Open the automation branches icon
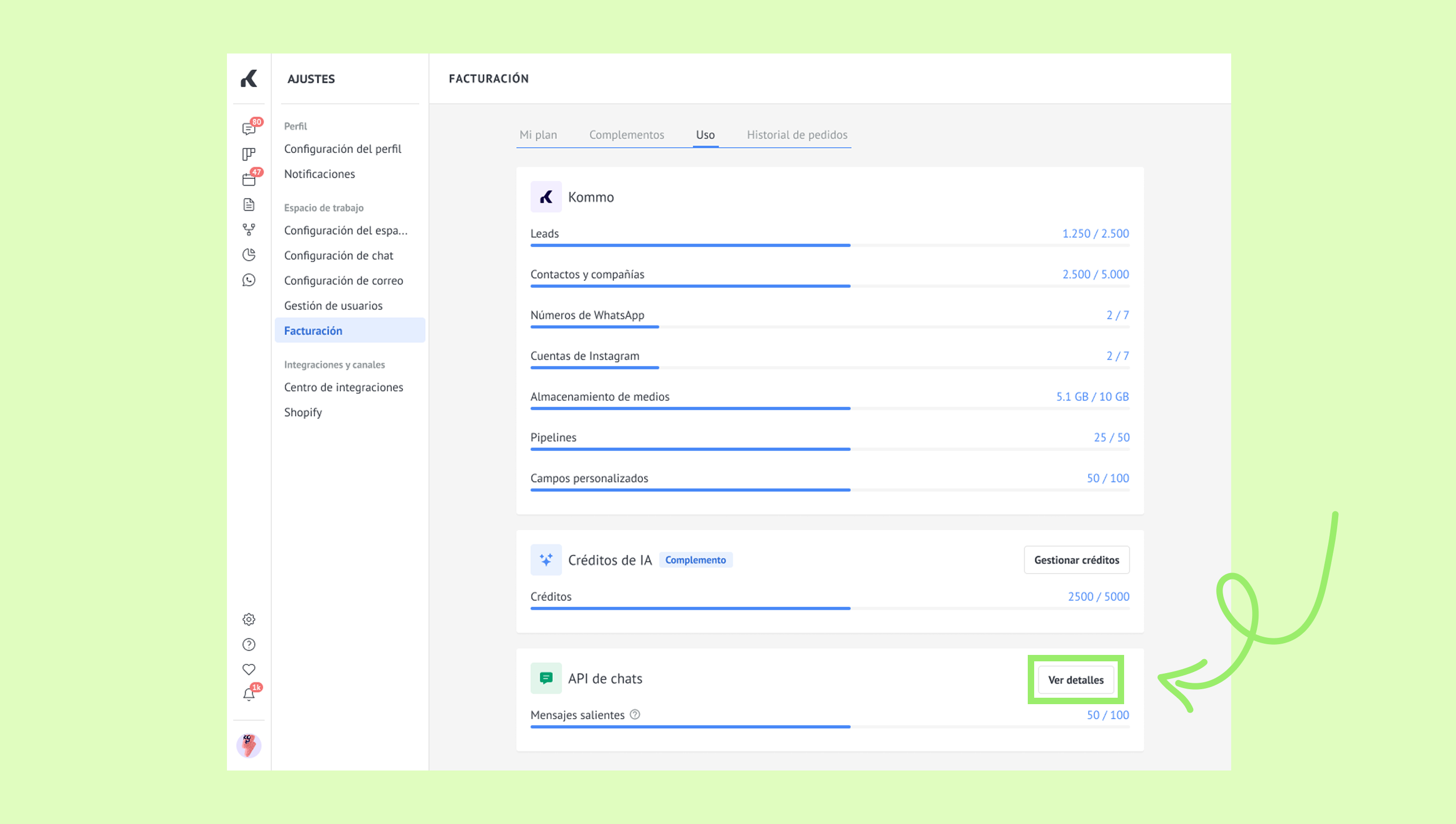The width and height of the screenshot is (1456, 824). [x=248, y=229]
